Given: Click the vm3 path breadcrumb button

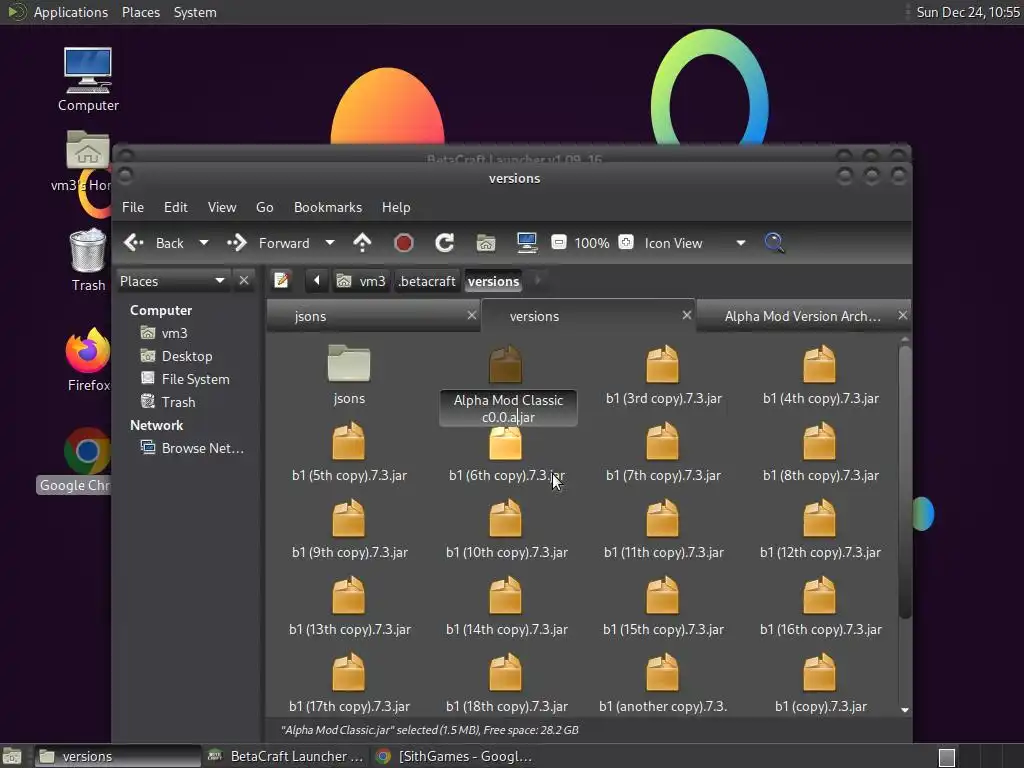Looking at the screenshot, I should click(x=362, y=281).
